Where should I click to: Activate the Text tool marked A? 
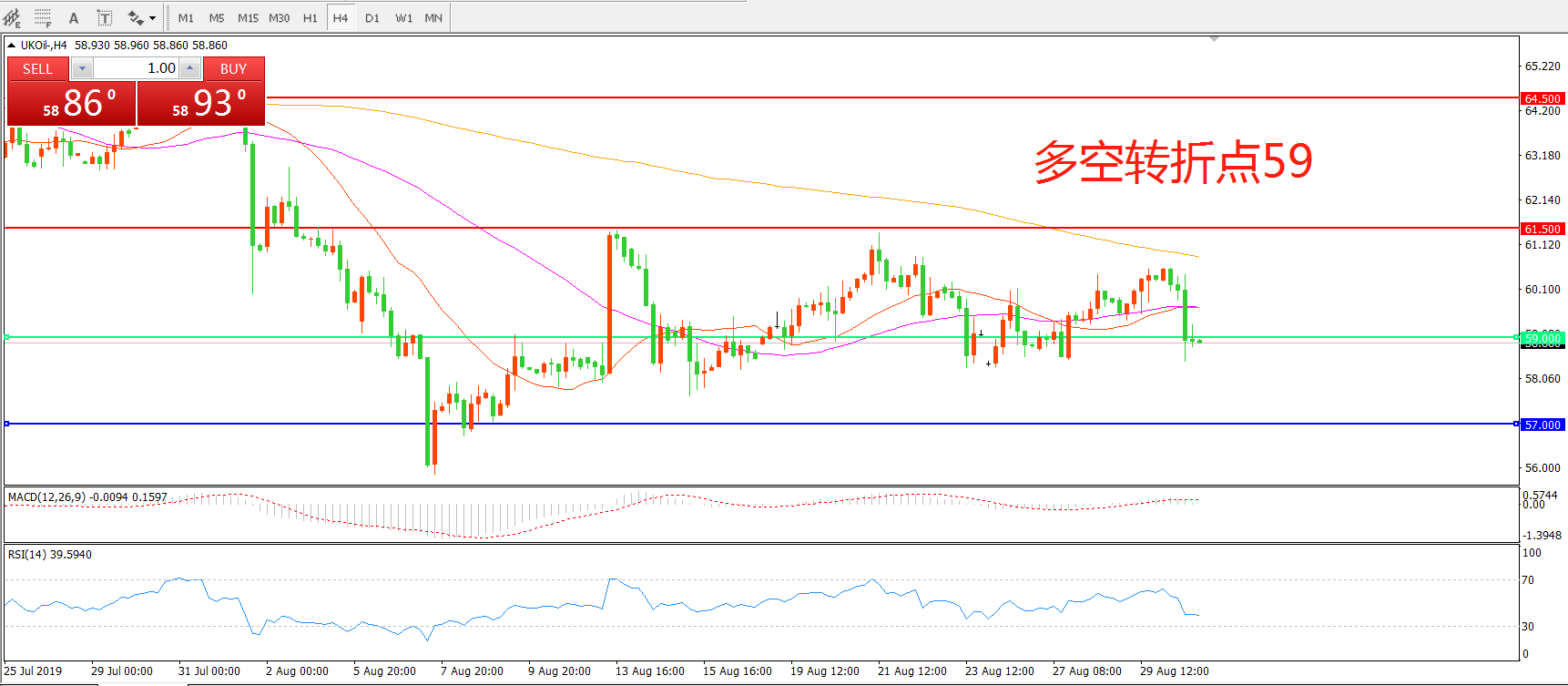coord(74,17)
